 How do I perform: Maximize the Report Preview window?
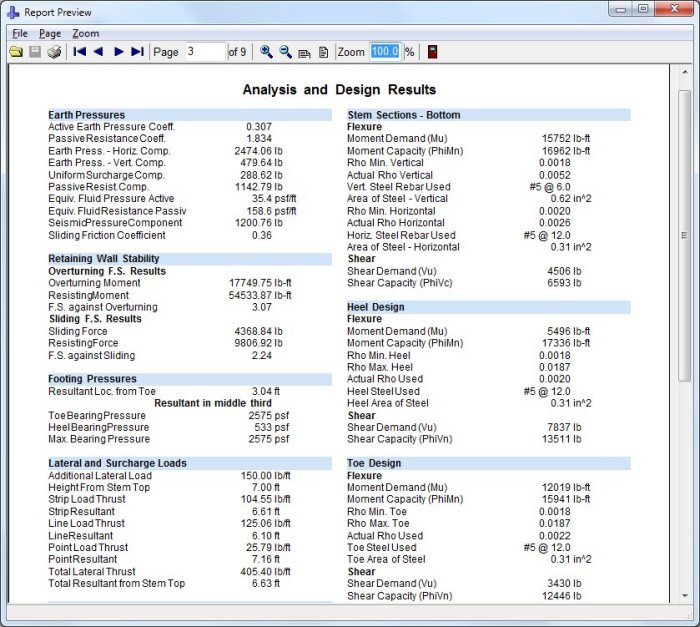(x=643, y=9)
